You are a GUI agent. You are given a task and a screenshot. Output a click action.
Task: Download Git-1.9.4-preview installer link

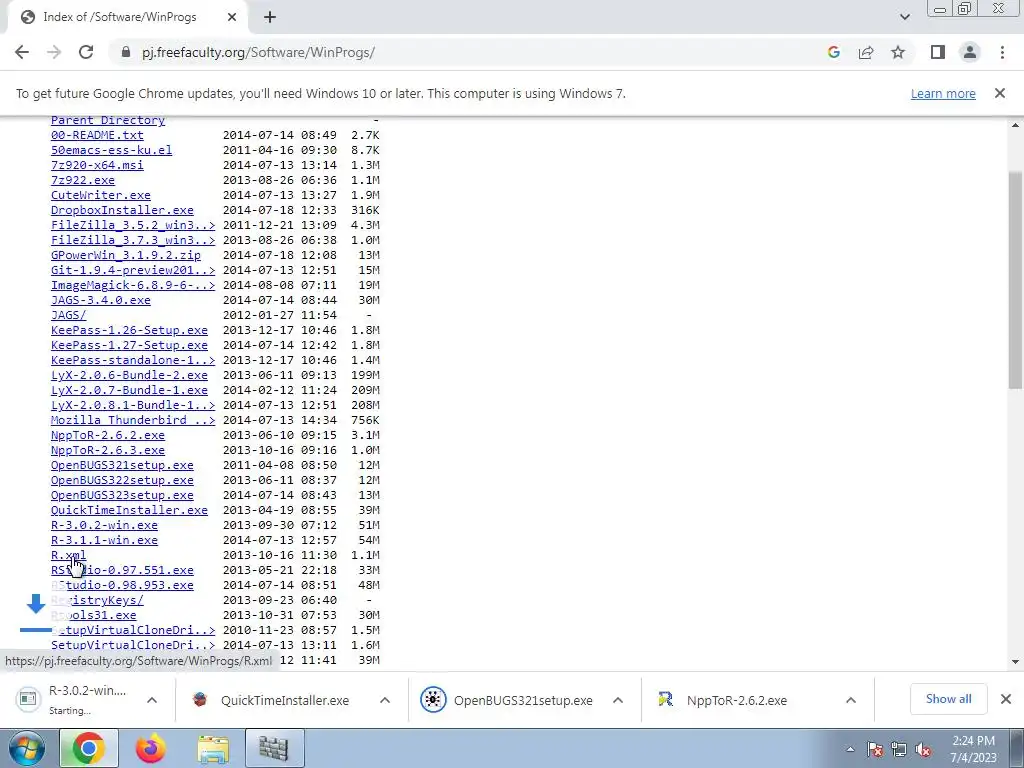click(x=133, y=270)
